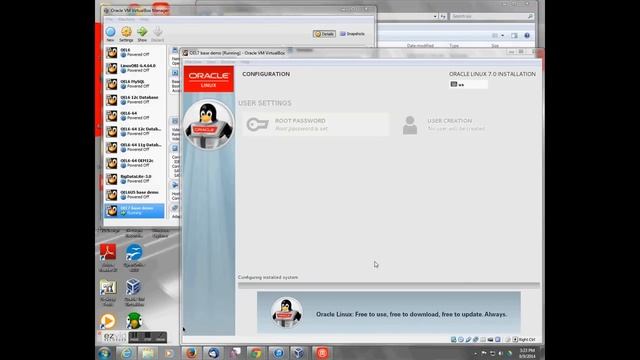The width and height of the screenshot is (640, 360).
Task: Switch to Details view in VirtualBox Manager
Action: 324,34
